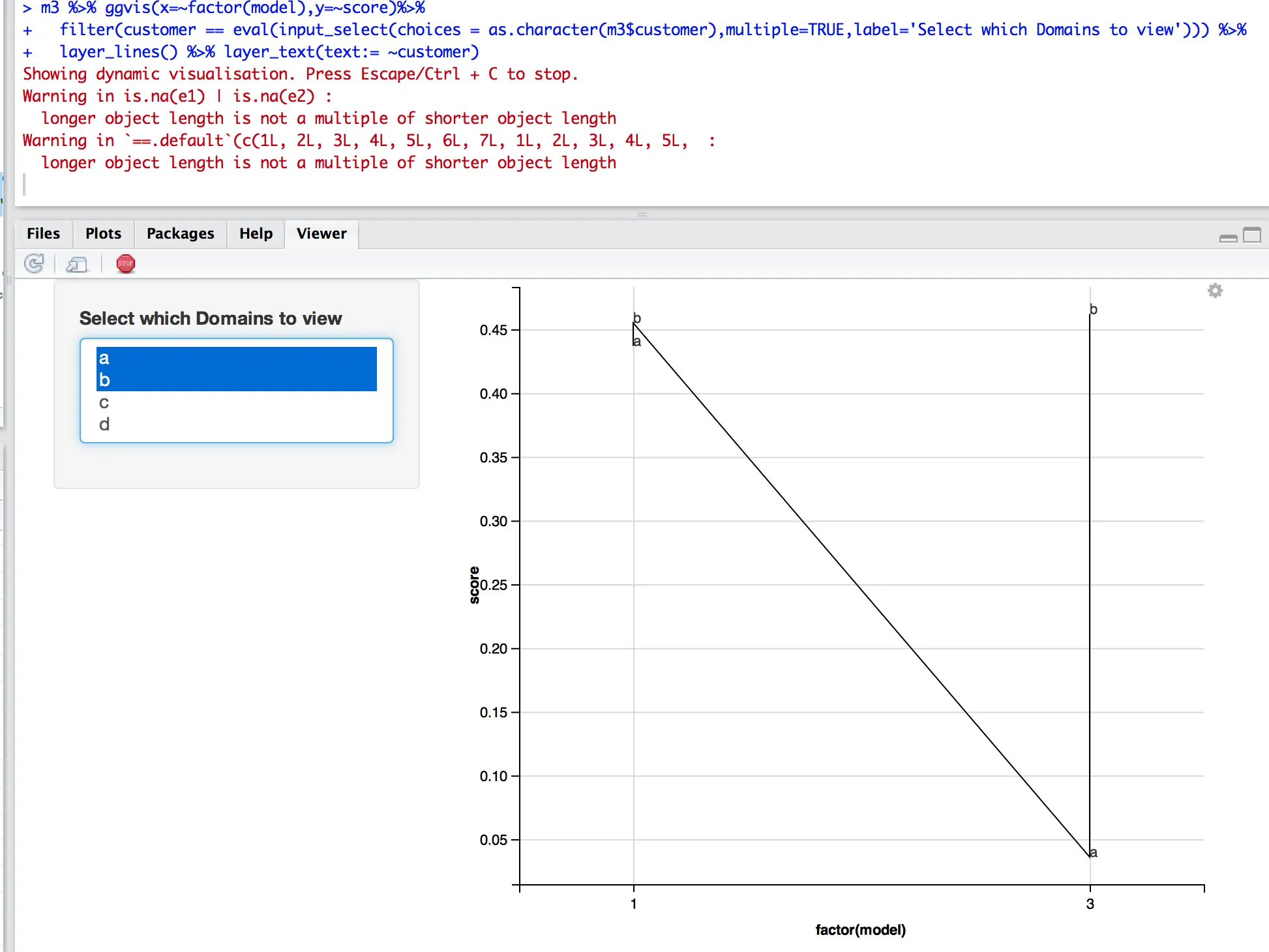Click the 'b' label above model 3
This screenshot has height=952, width=1269.
click(x=1094, y=310)
